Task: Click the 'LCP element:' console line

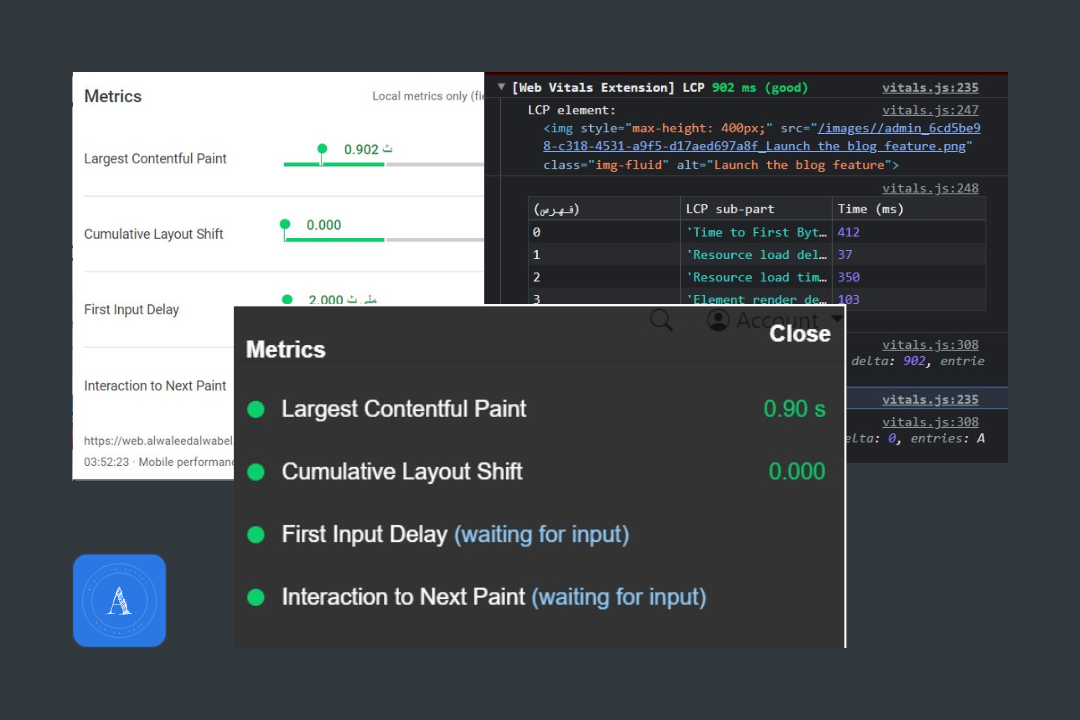Action: 572,110
